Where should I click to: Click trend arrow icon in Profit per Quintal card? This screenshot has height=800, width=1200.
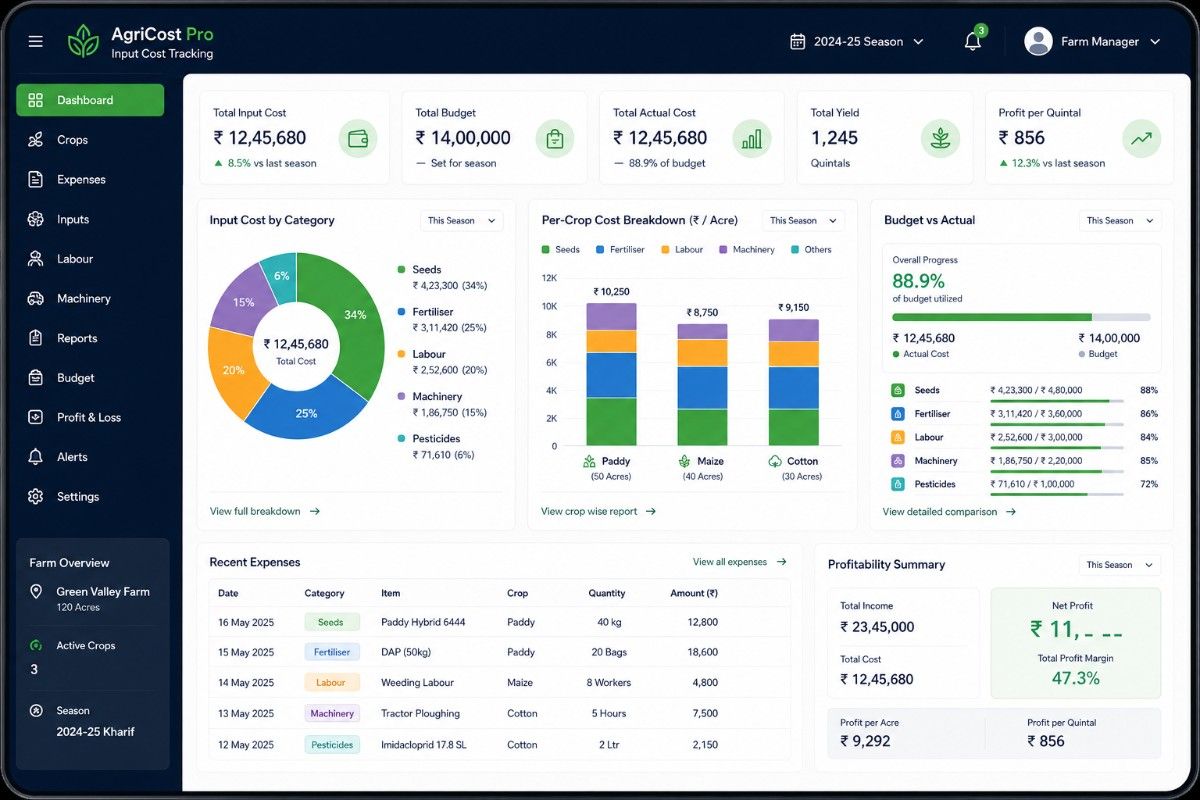click(x=1141, y=138)
